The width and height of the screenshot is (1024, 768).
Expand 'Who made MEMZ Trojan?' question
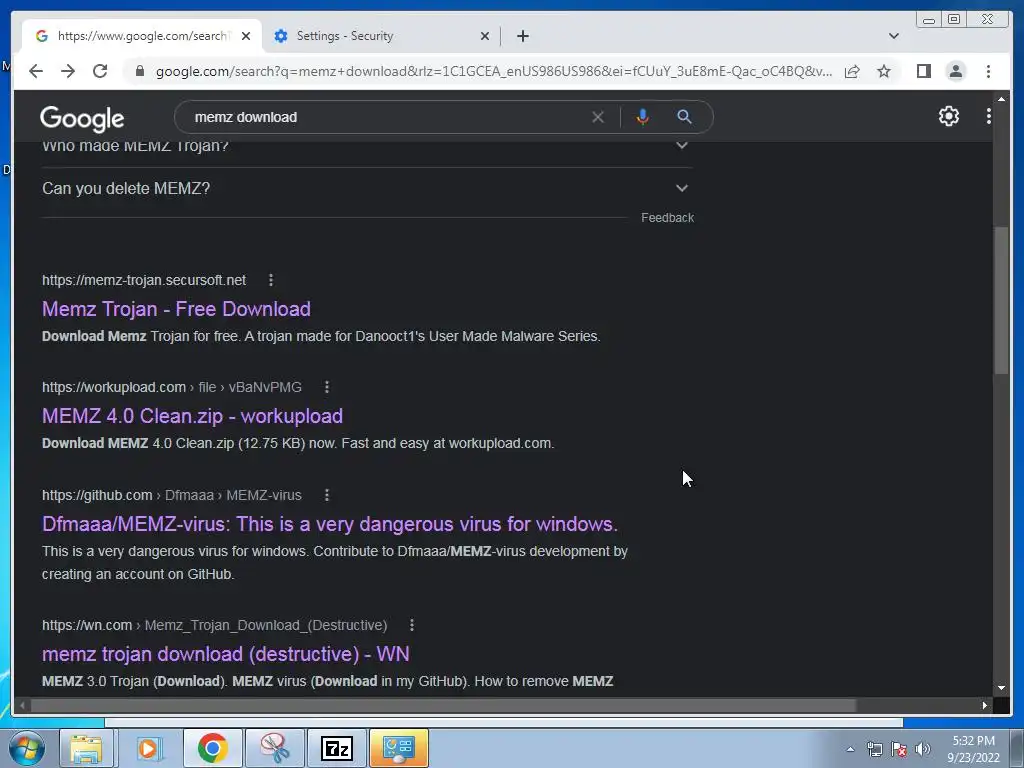coord(367,149)
